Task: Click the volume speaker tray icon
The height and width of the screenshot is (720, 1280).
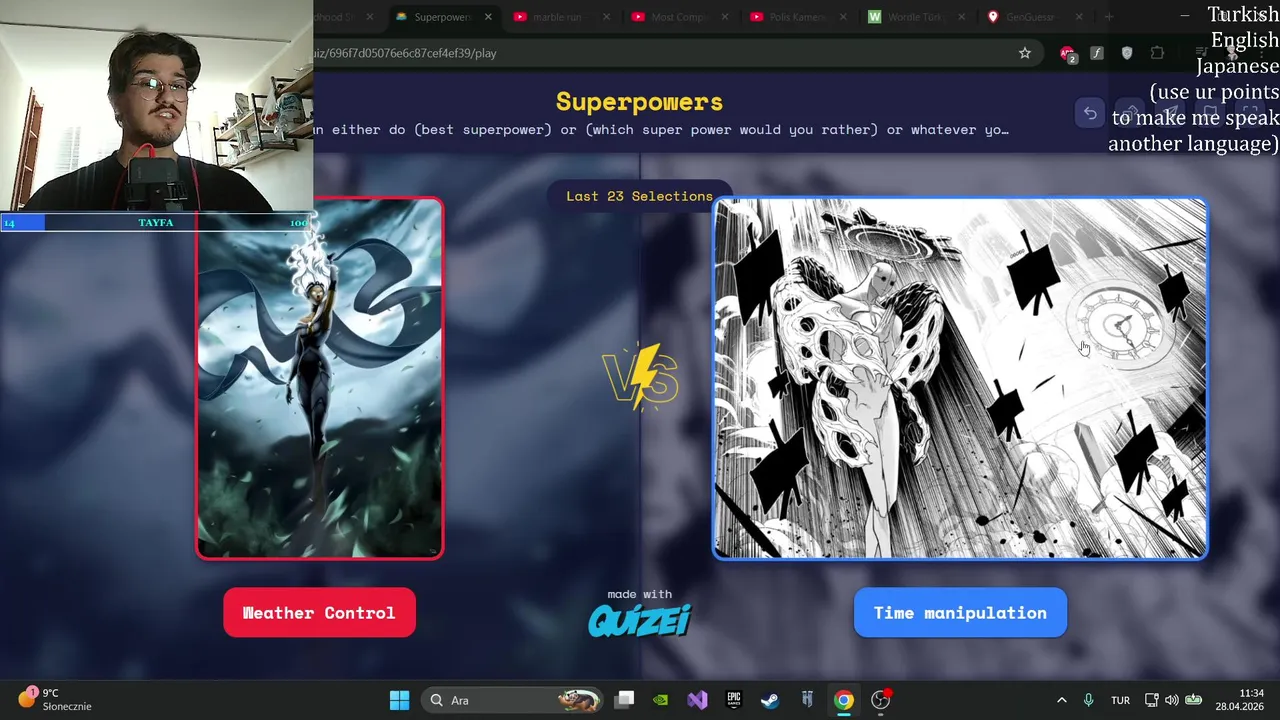Action: (1171, 700)
